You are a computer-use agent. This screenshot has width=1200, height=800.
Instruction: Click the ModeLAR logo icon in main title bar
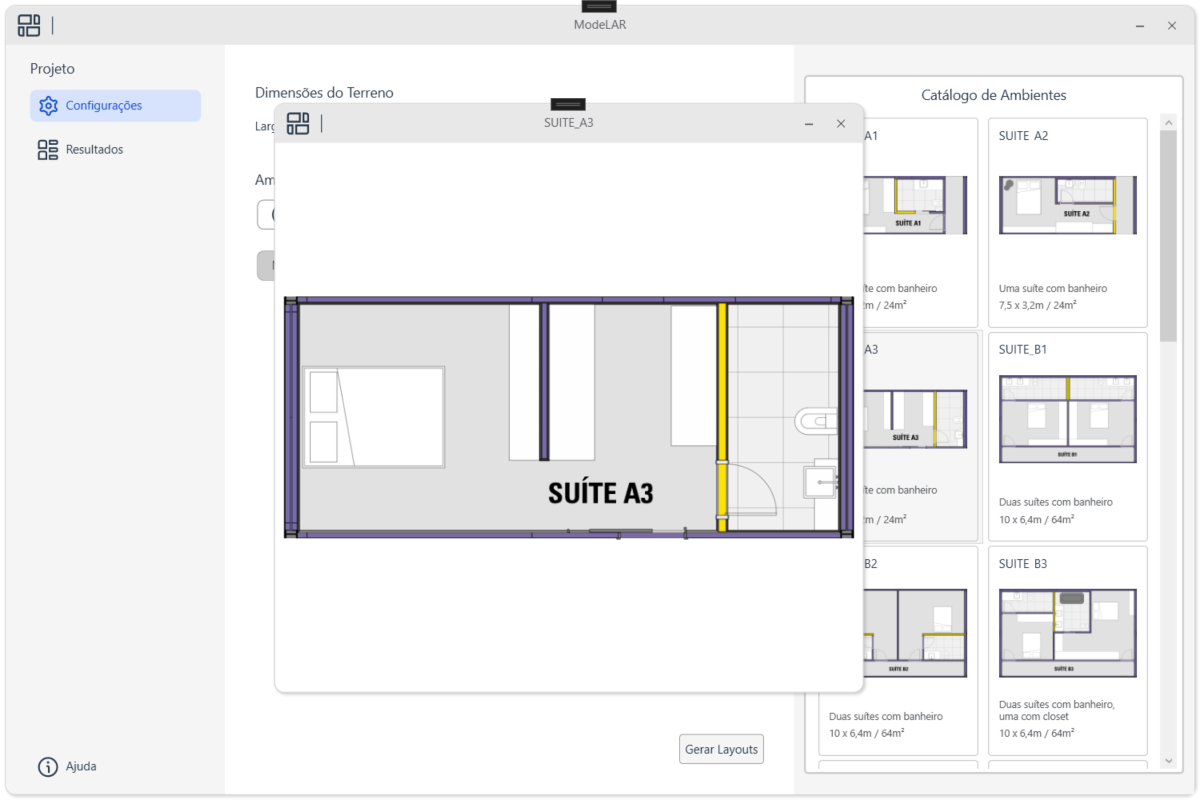pos(29,26)
